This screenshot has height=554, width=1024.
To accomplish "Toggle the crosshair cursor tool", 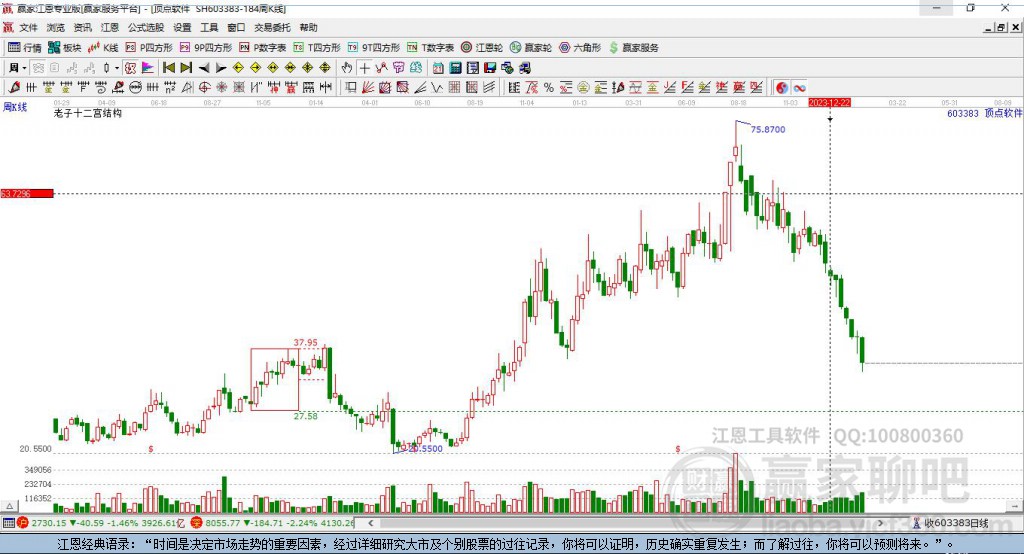I will [364, 68].
